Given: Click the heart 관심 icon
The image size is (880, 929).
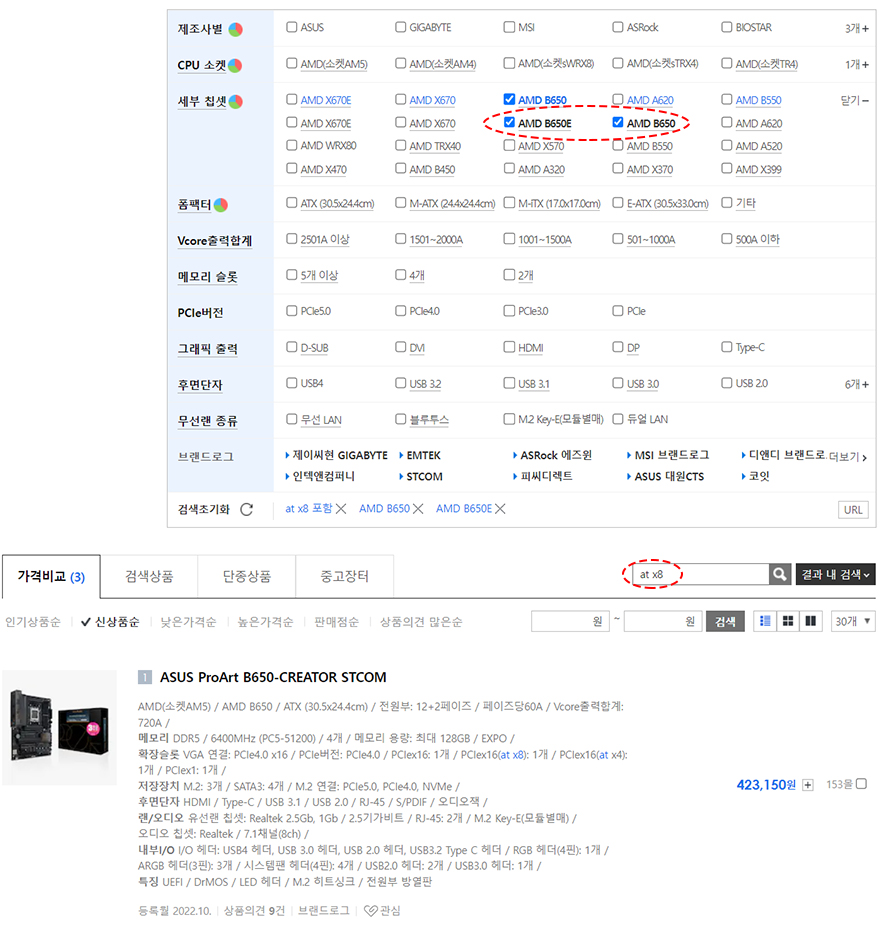Looking at the screenshot, I should (x=370, y=911).
